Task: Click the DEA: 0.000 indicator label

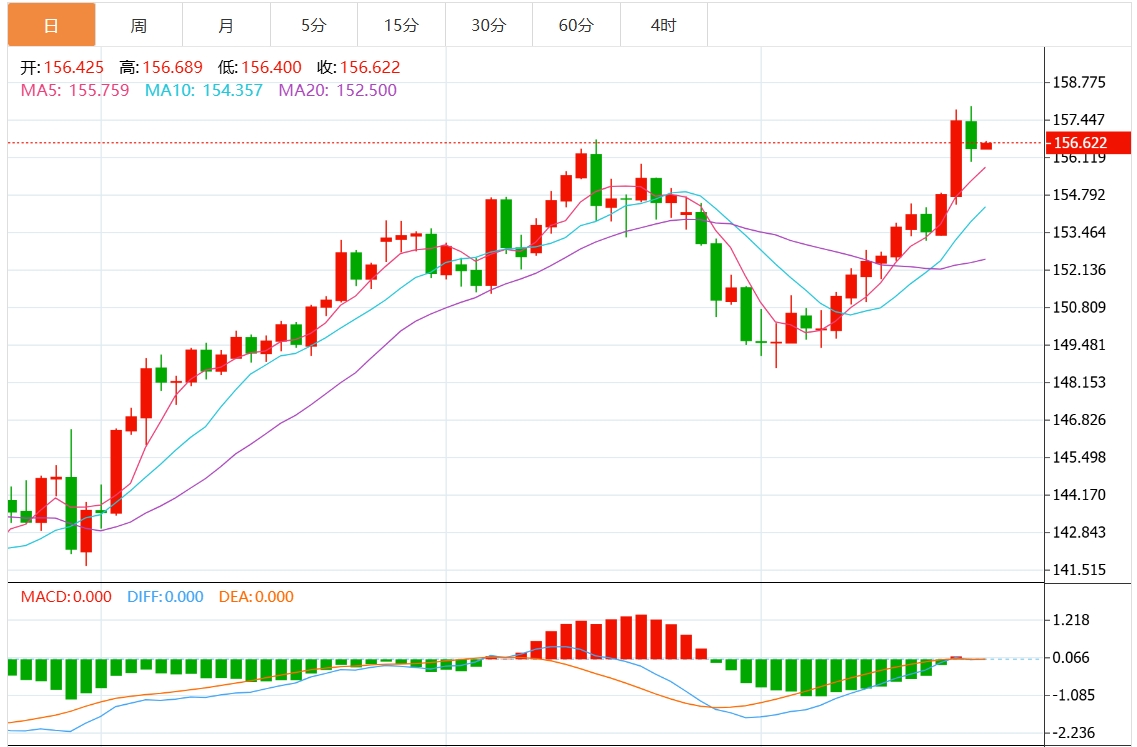Action: coord(256,597)
